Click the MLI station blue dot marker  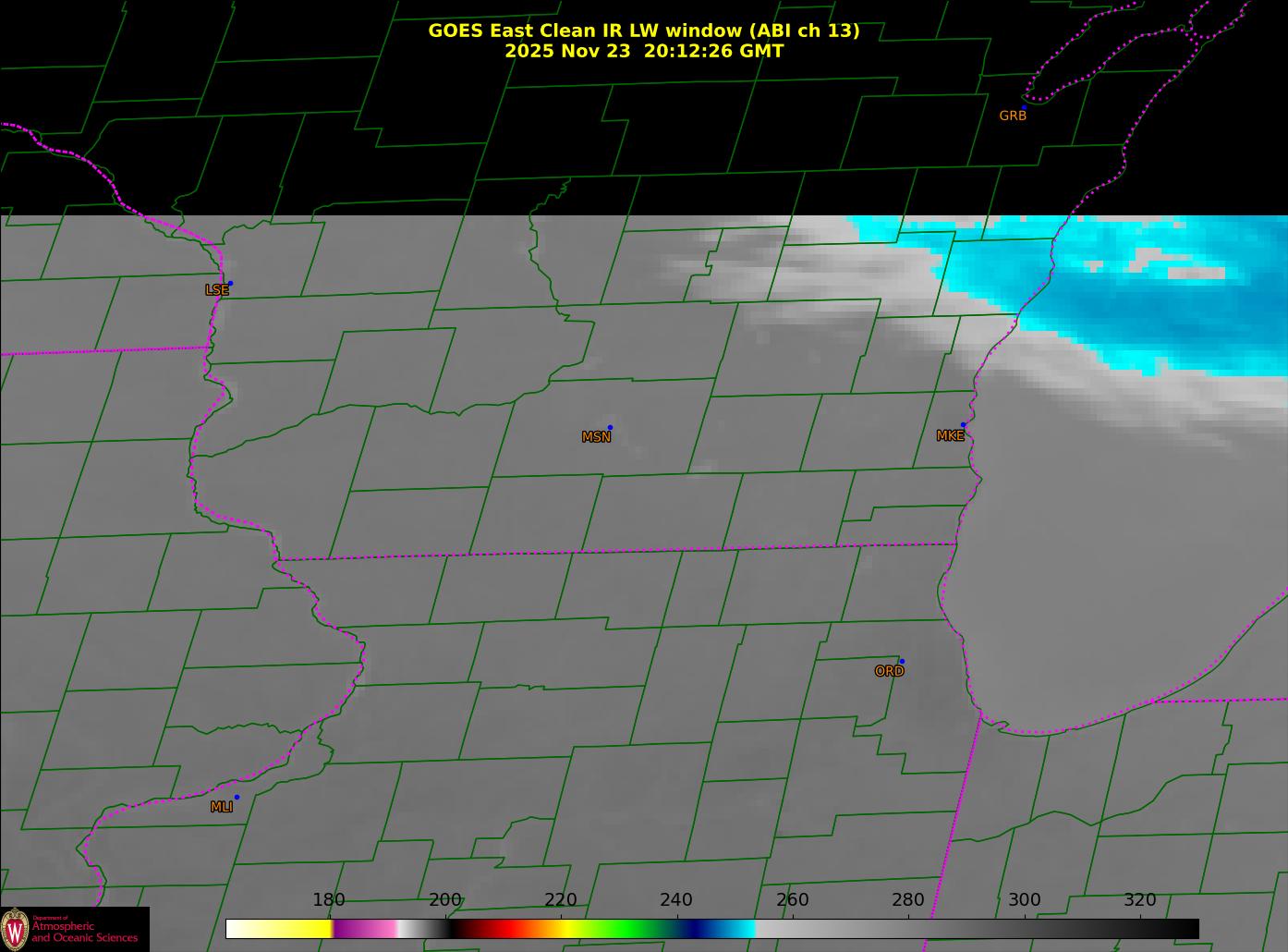237,797
